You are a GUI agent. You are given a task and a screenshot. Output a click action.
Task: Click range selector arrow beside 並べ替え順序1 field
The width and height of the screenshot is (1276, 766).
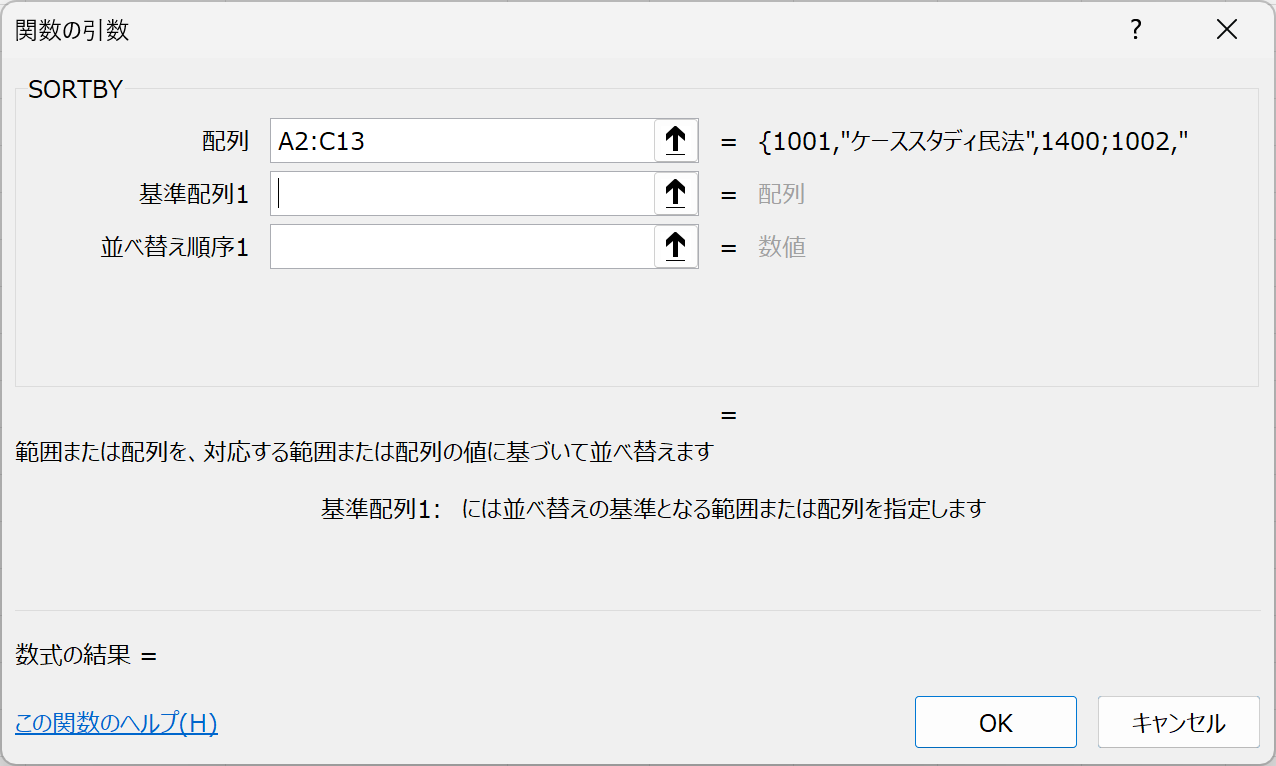click(676, 246)
